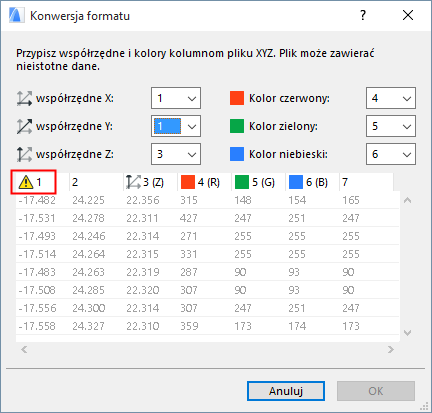
Task: Click the cell value -17.558
Action: [x=37, y=326]
